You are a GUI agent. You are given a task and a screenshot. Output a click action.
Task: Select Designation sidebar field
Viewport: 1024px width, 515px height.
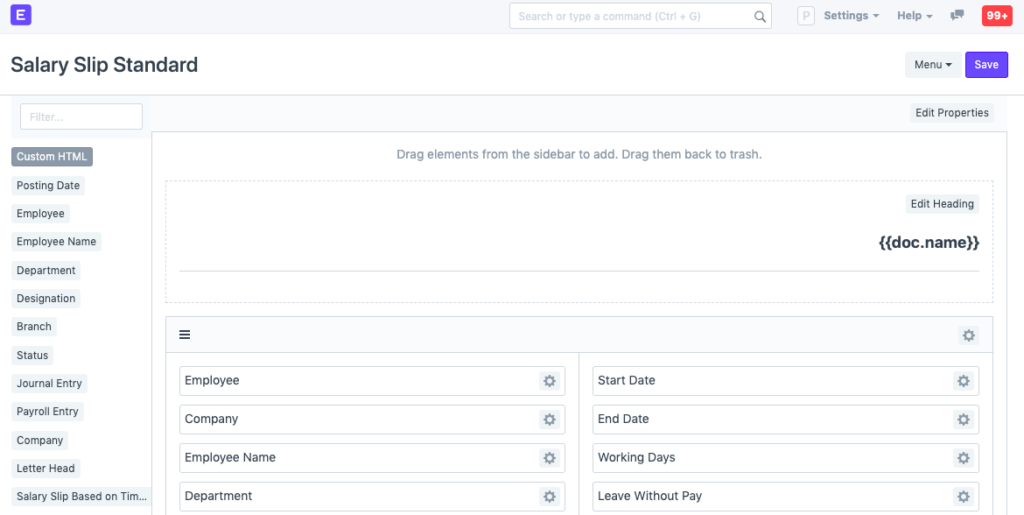pos(46,298)
